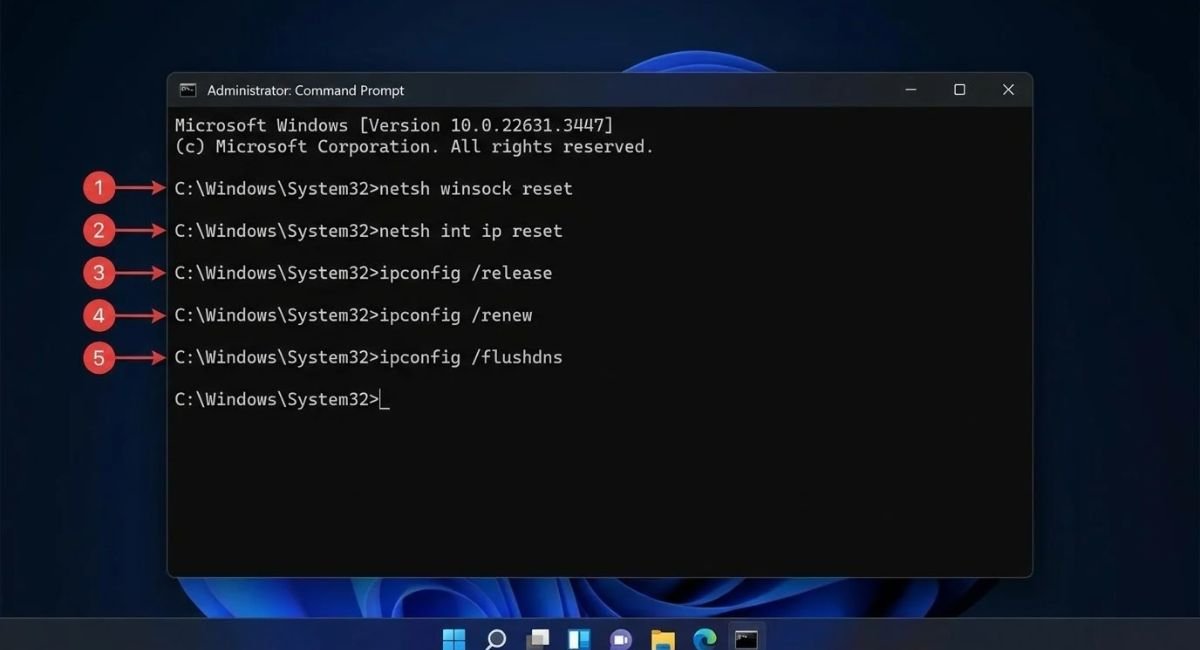
Task: Click the "ipconfig /flushdns" command line
Action: 369,357
